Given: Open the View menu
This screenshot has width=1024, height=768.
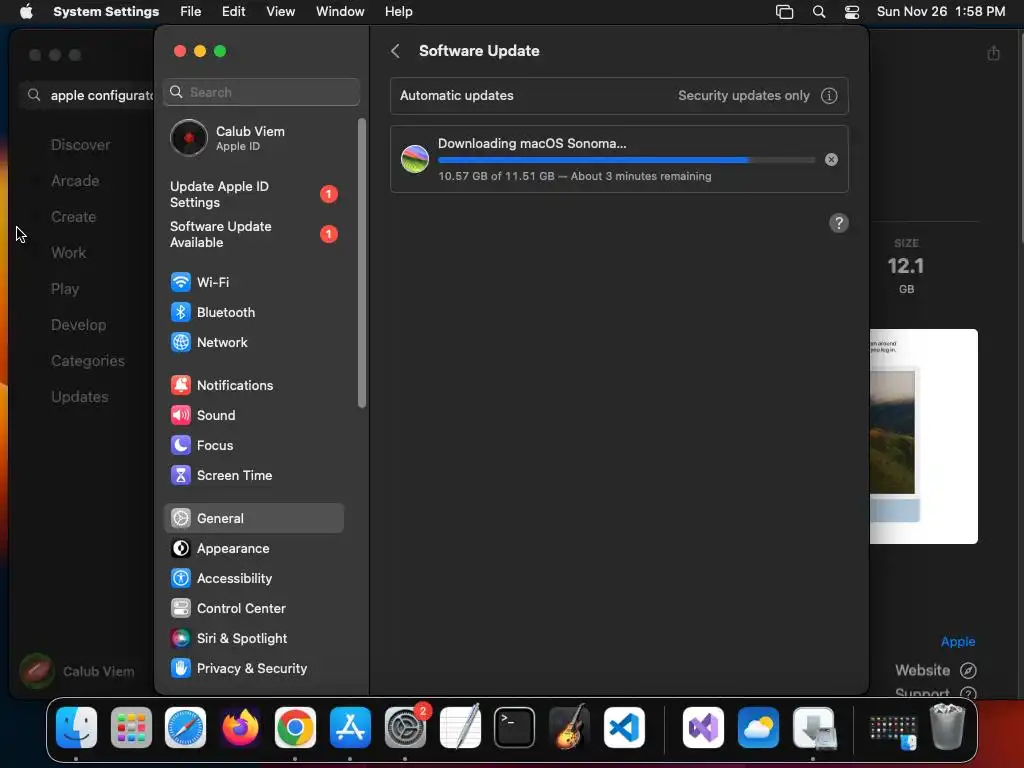Looking at the screenshot, I should tap(280, 12).
